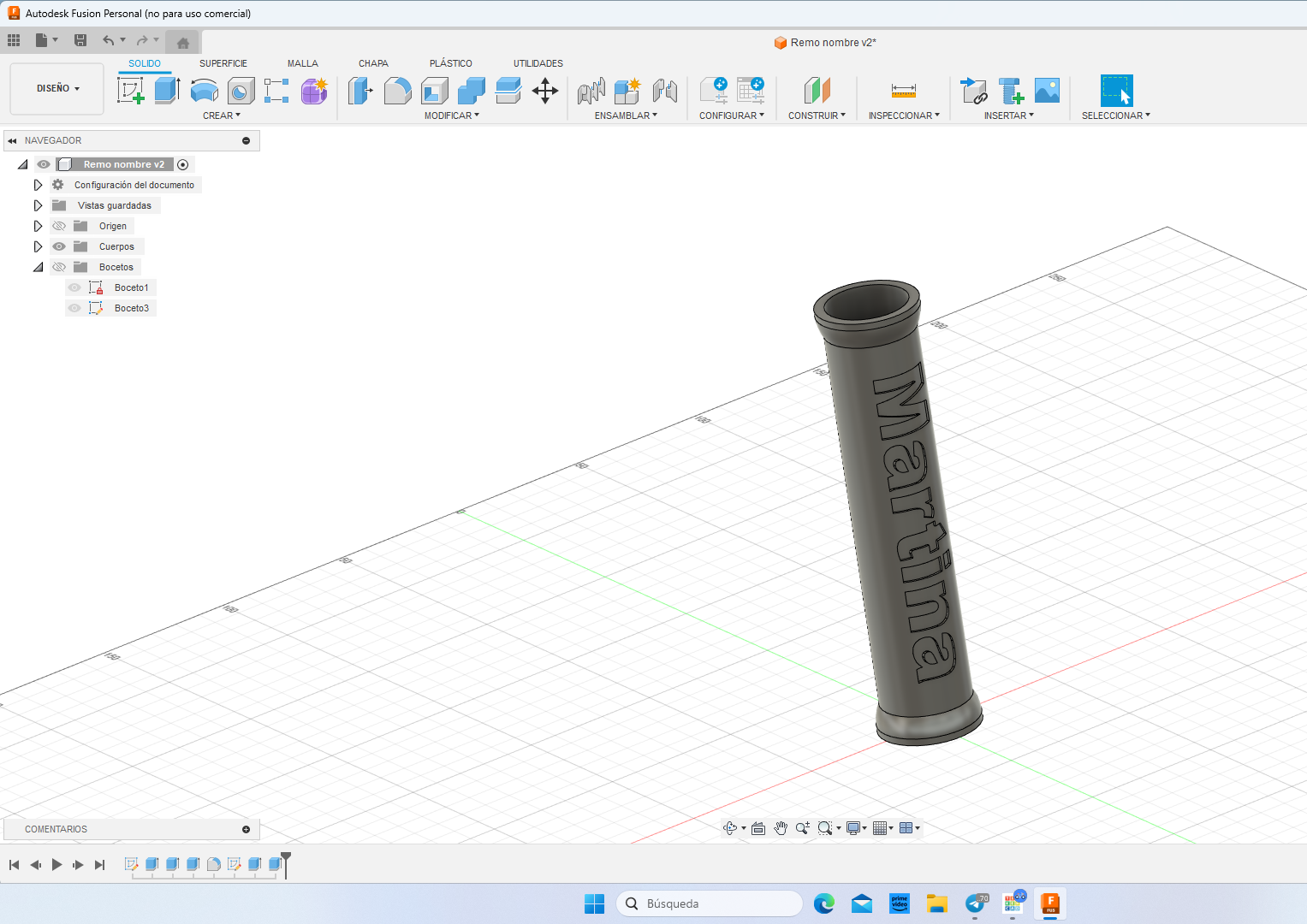Play the timeline history
Screen dimensions: 1307x924
56,865
